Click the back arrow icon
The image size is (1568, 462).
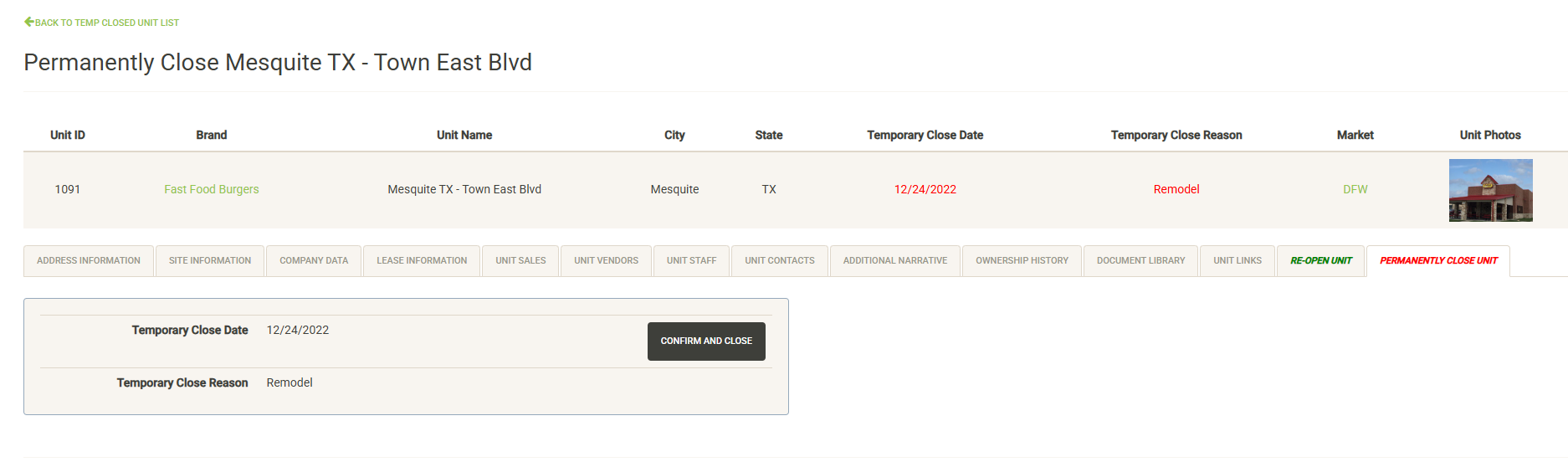pos(28,22)
